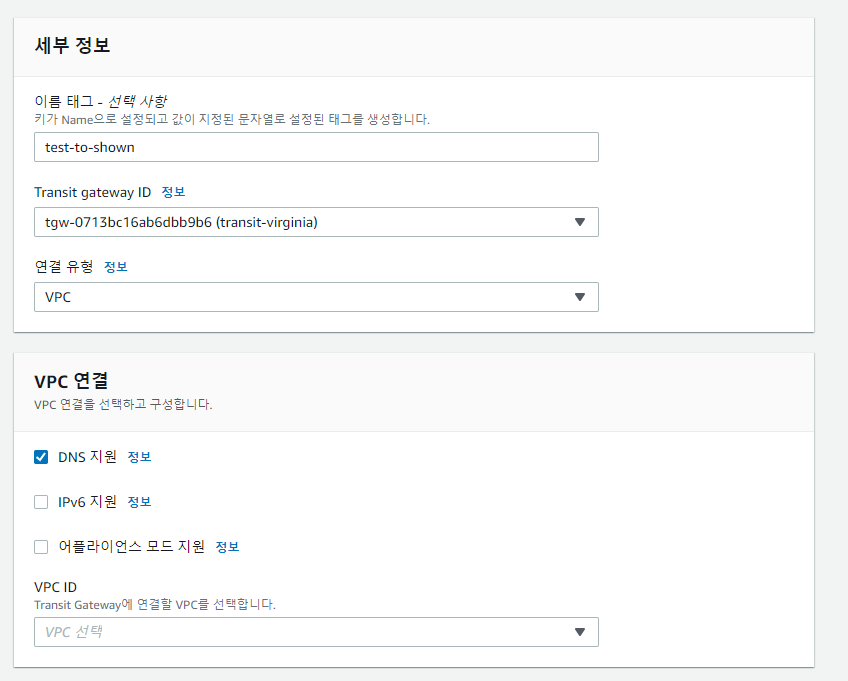Viewport: 848px width, 681px height.
Task: Open the VPC 선택 dropdown
Action: [316, 632]
